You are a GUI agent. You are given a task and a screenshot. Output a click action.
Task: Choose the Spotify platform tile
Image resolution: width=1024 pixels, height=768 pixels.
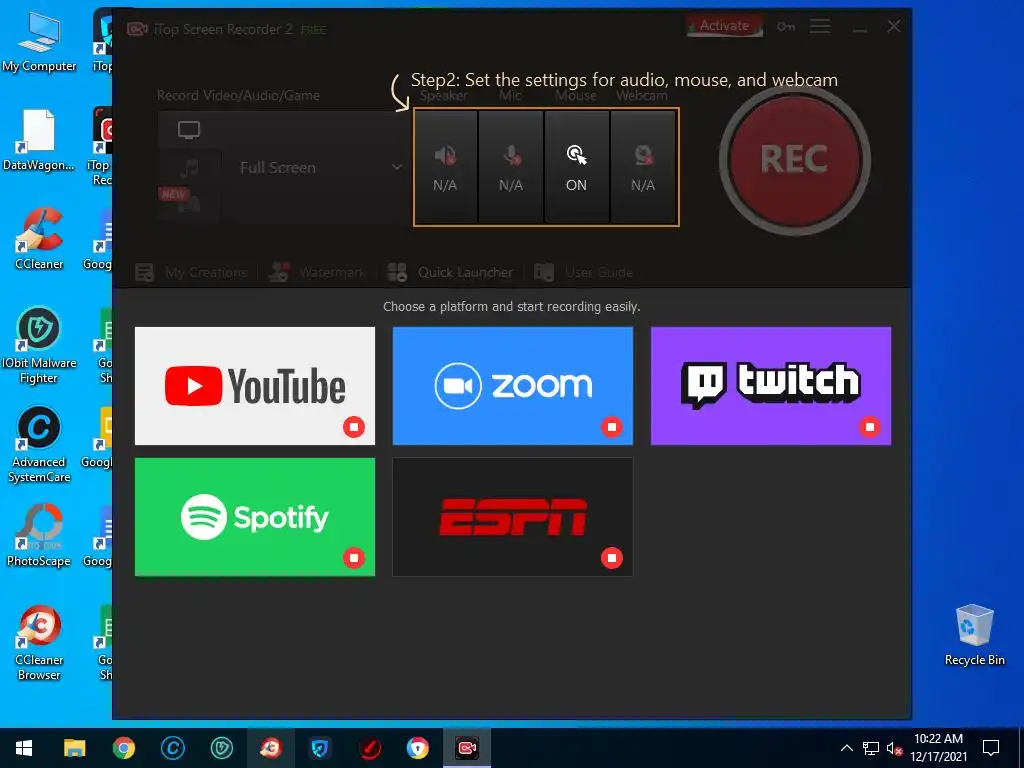255,517
